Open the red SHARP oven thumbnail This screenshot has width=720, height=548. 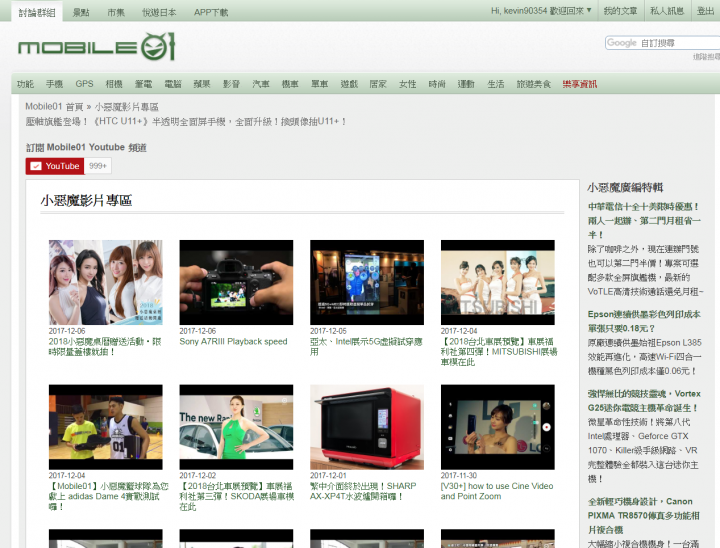coord(367,427)
